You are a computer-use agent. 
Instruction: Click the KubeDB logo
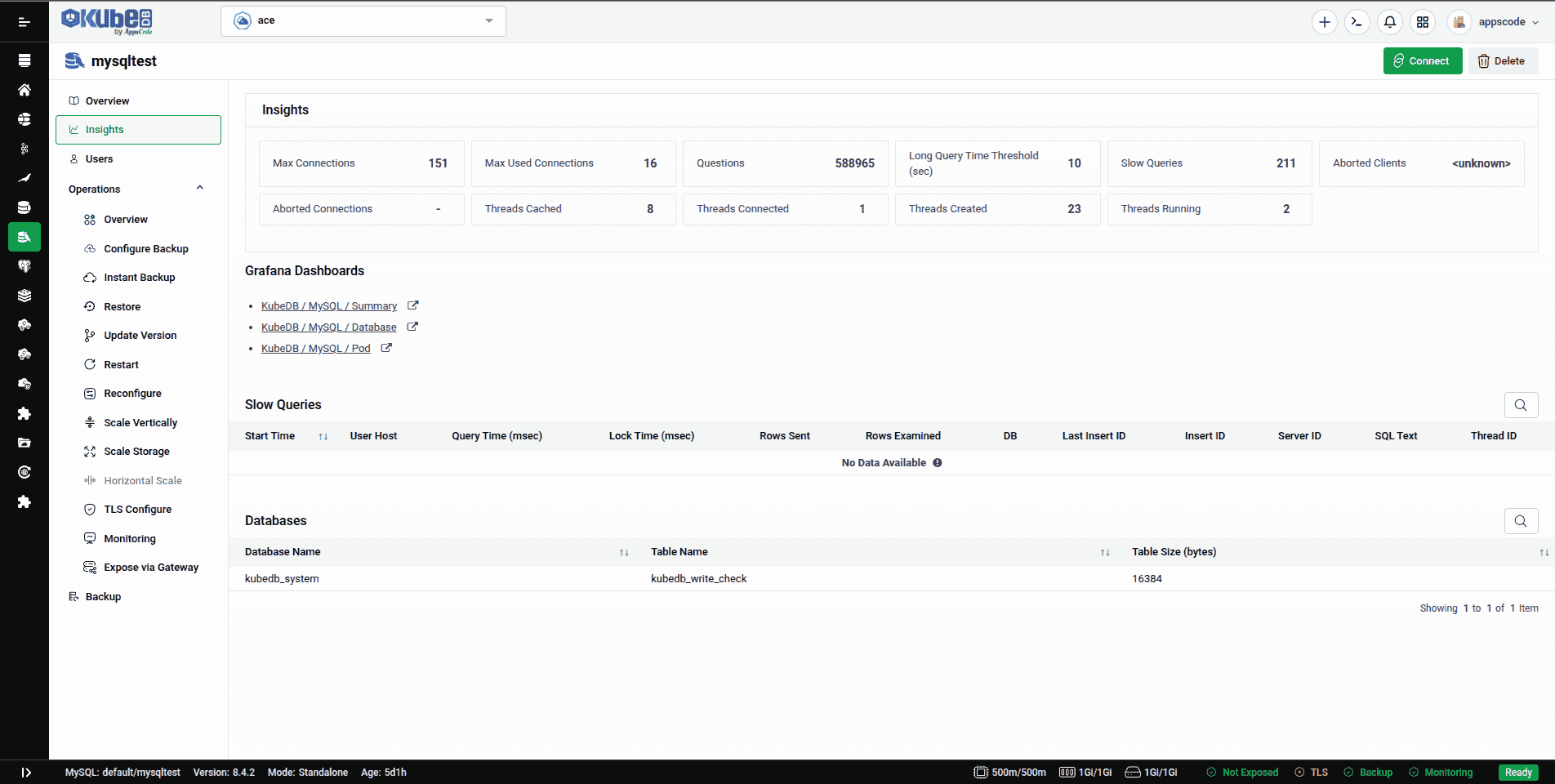pos(107,20)
